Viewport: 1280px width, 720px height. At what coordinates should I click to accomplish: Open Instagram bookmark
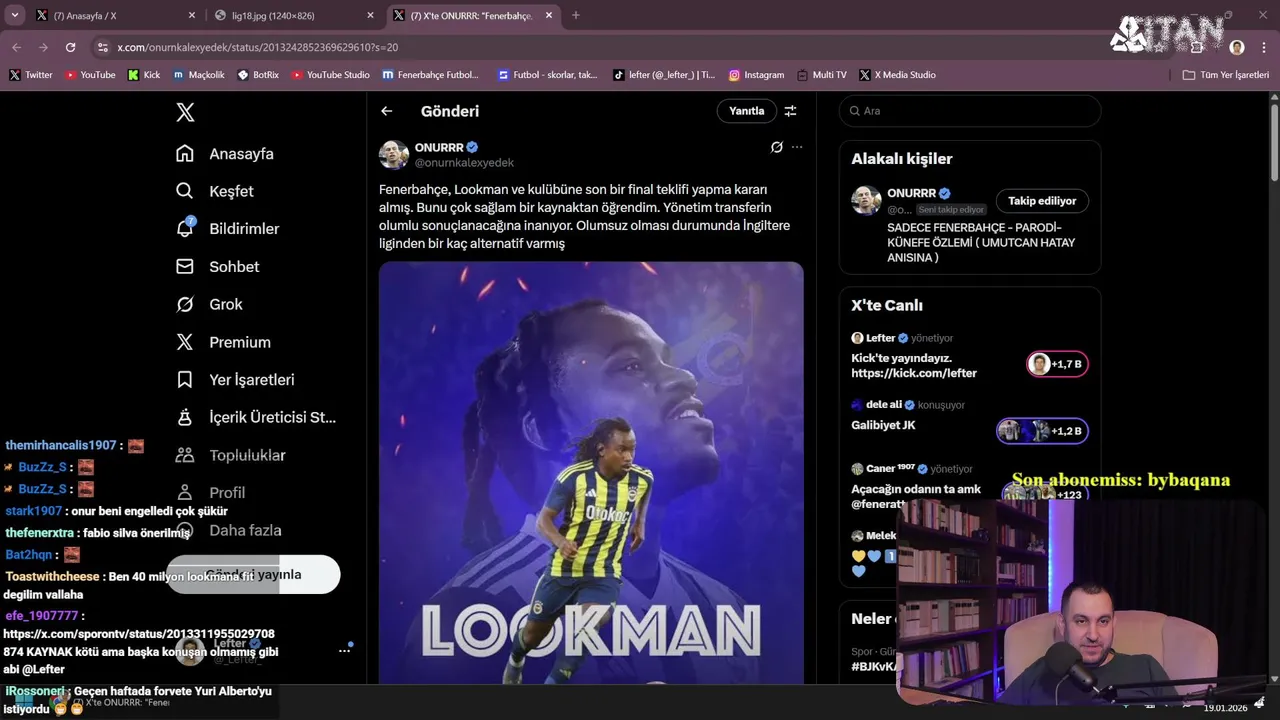click(757, 75)
